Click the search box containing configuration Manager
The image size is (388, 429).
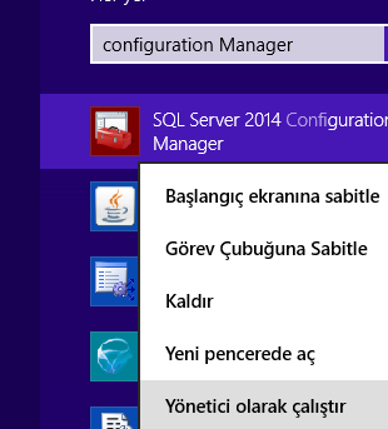237,44
